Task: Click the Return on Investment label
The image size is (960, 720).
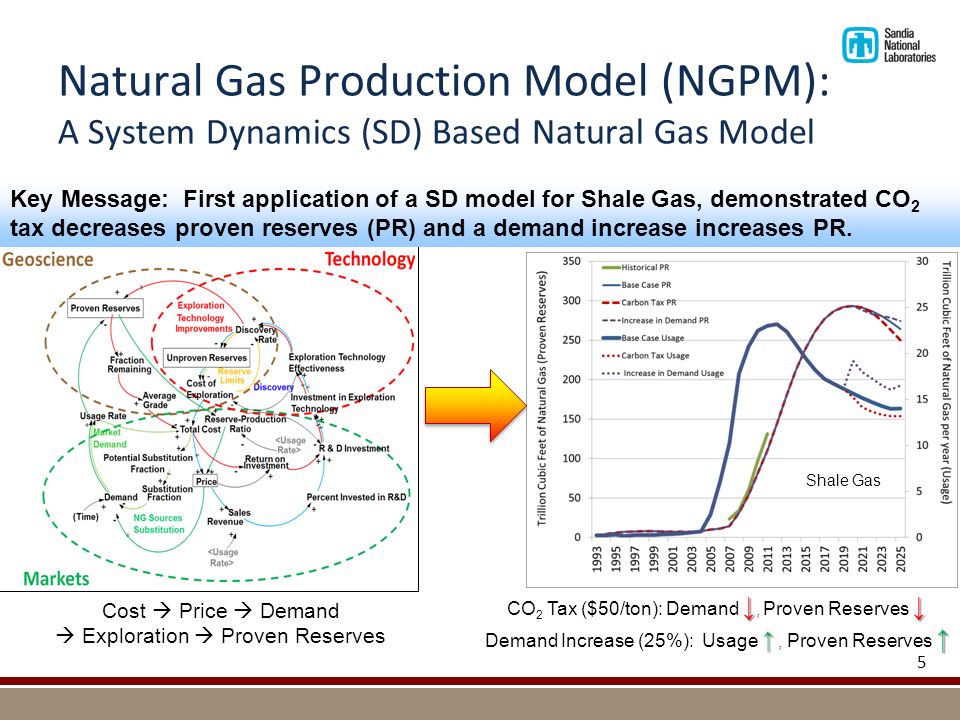Action: tap(266, 462)
